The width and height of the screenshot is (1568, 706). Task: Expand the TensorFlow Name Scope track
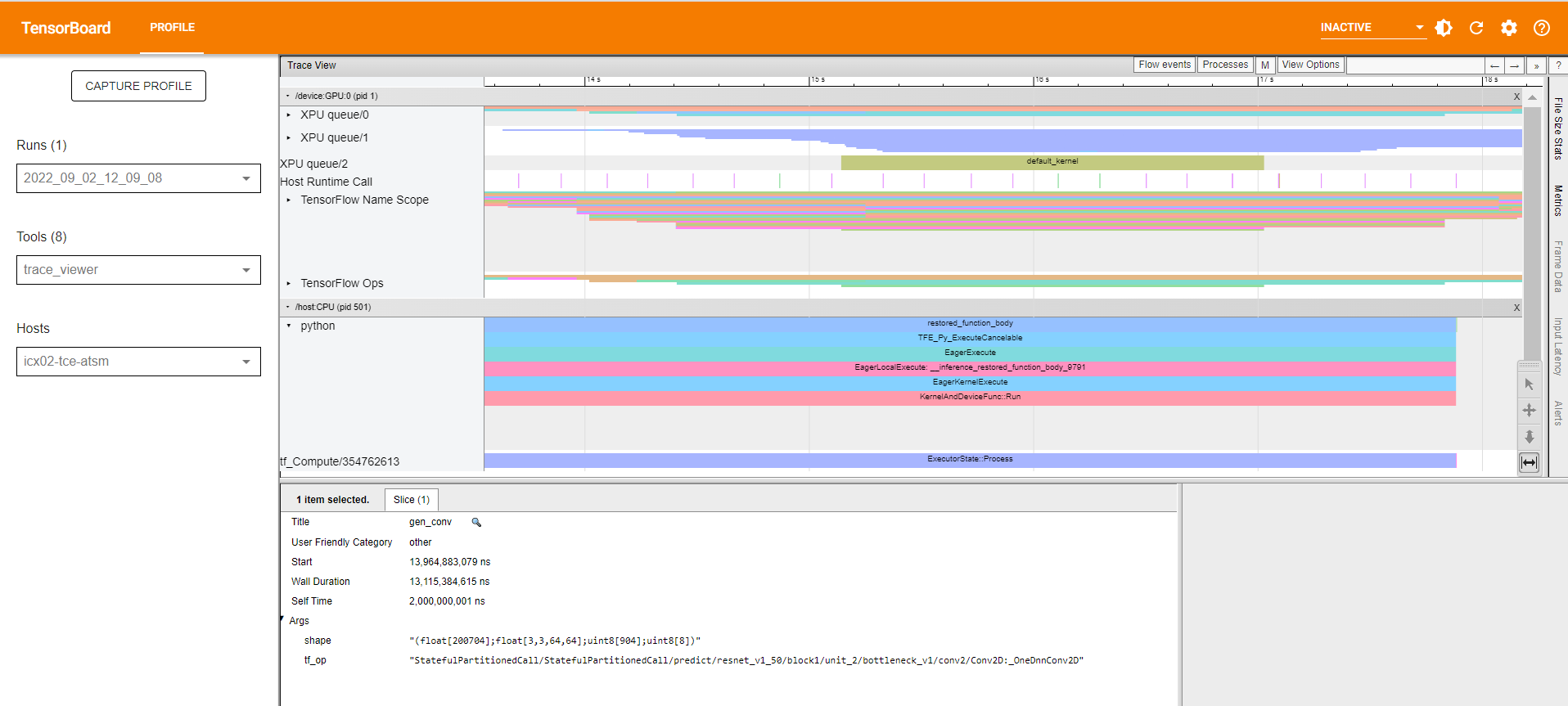point(289,200)
